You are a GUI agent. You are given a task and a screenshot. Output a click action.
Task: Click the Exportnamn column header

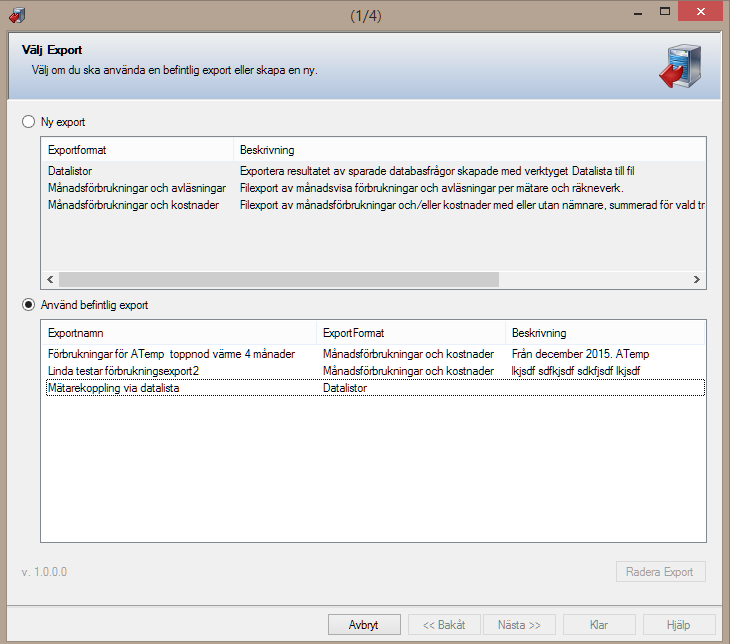pyautogui.click(x=179, y=333)
